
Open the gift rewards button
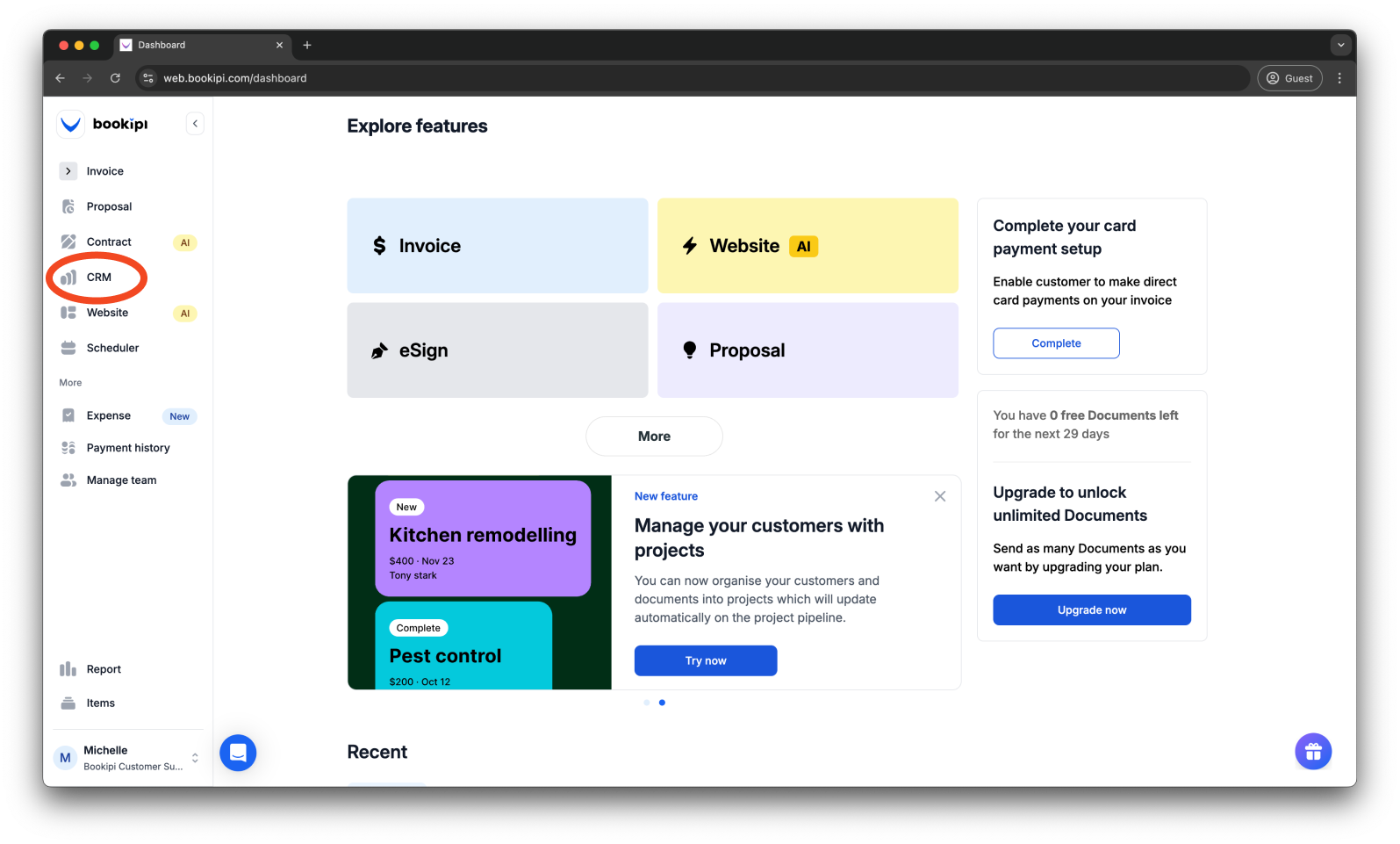1313,752
